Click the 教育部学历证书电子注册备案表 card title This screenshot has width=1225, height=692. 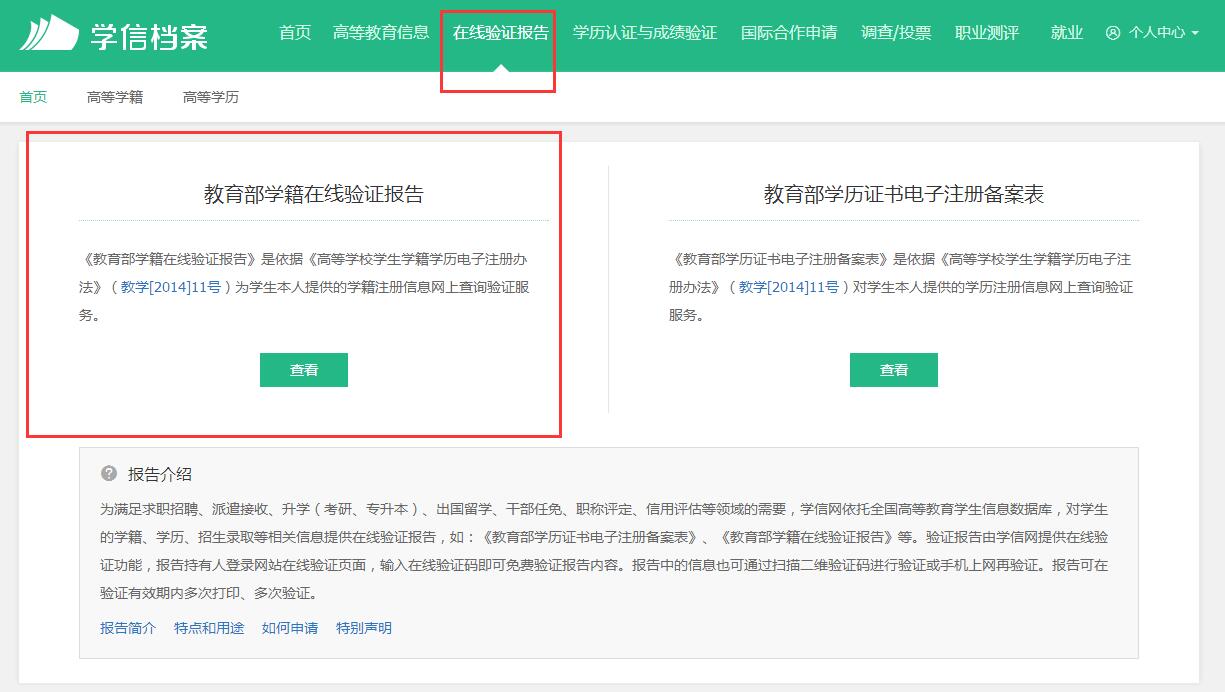click(904, 194)
